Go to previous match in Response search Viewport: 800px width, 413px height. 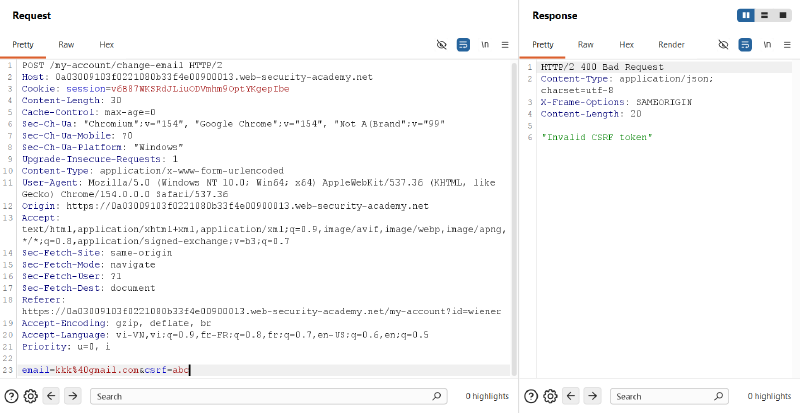pos(570,396)
